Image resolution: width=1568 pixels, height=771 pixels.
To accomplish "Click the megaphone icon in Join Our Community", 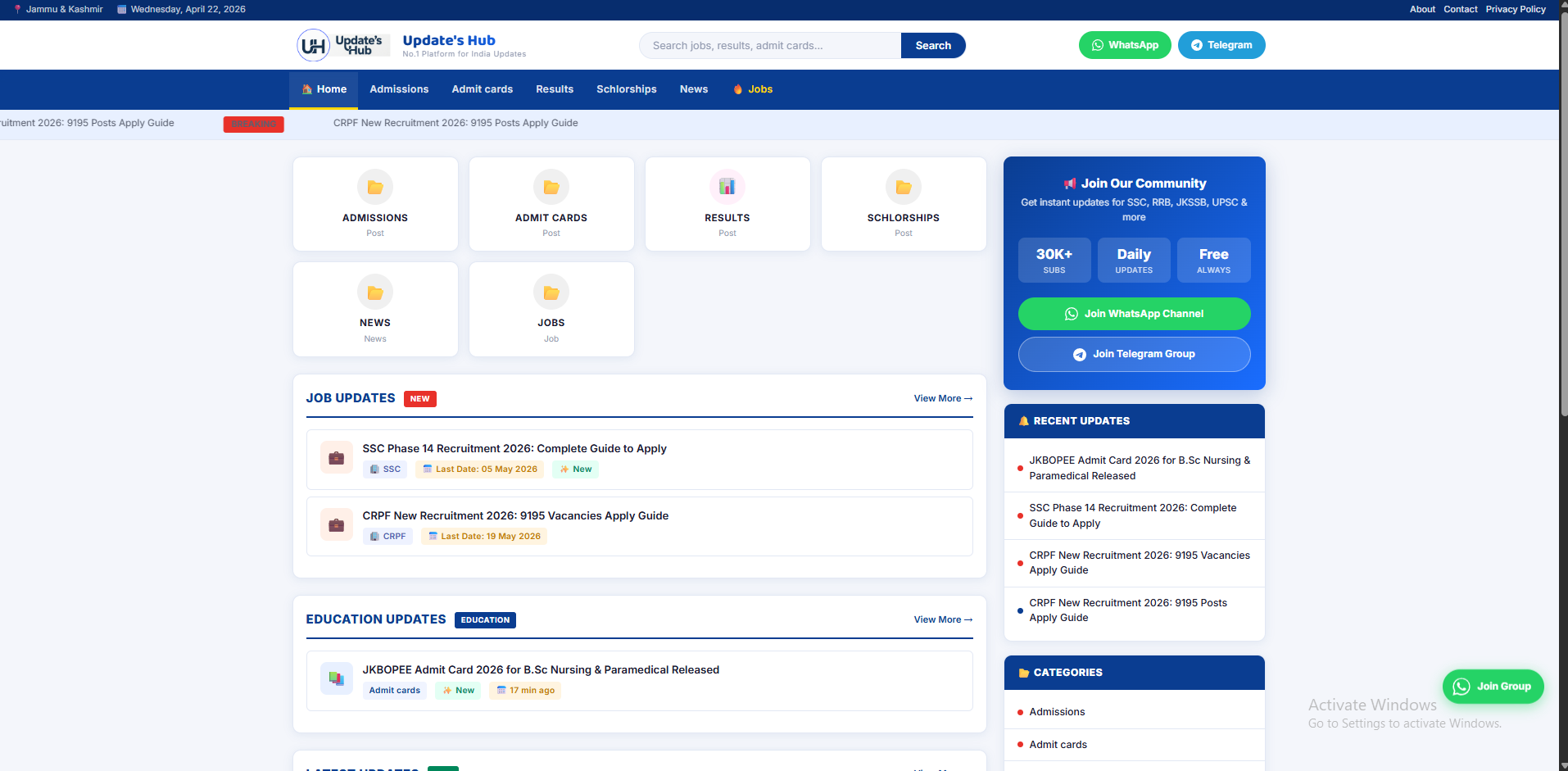I will pyautogui.click(x=1069, y=184).
